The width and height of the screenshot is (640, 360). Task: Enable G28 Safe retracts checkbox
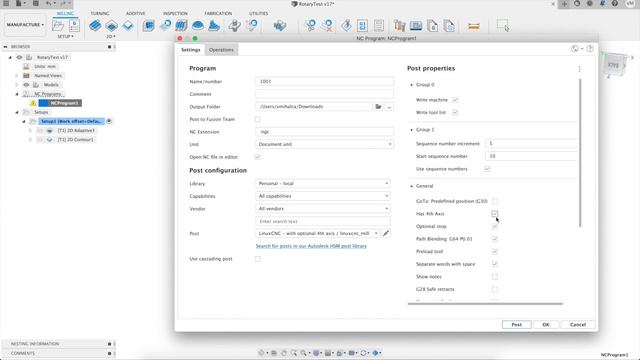[495, 289]
